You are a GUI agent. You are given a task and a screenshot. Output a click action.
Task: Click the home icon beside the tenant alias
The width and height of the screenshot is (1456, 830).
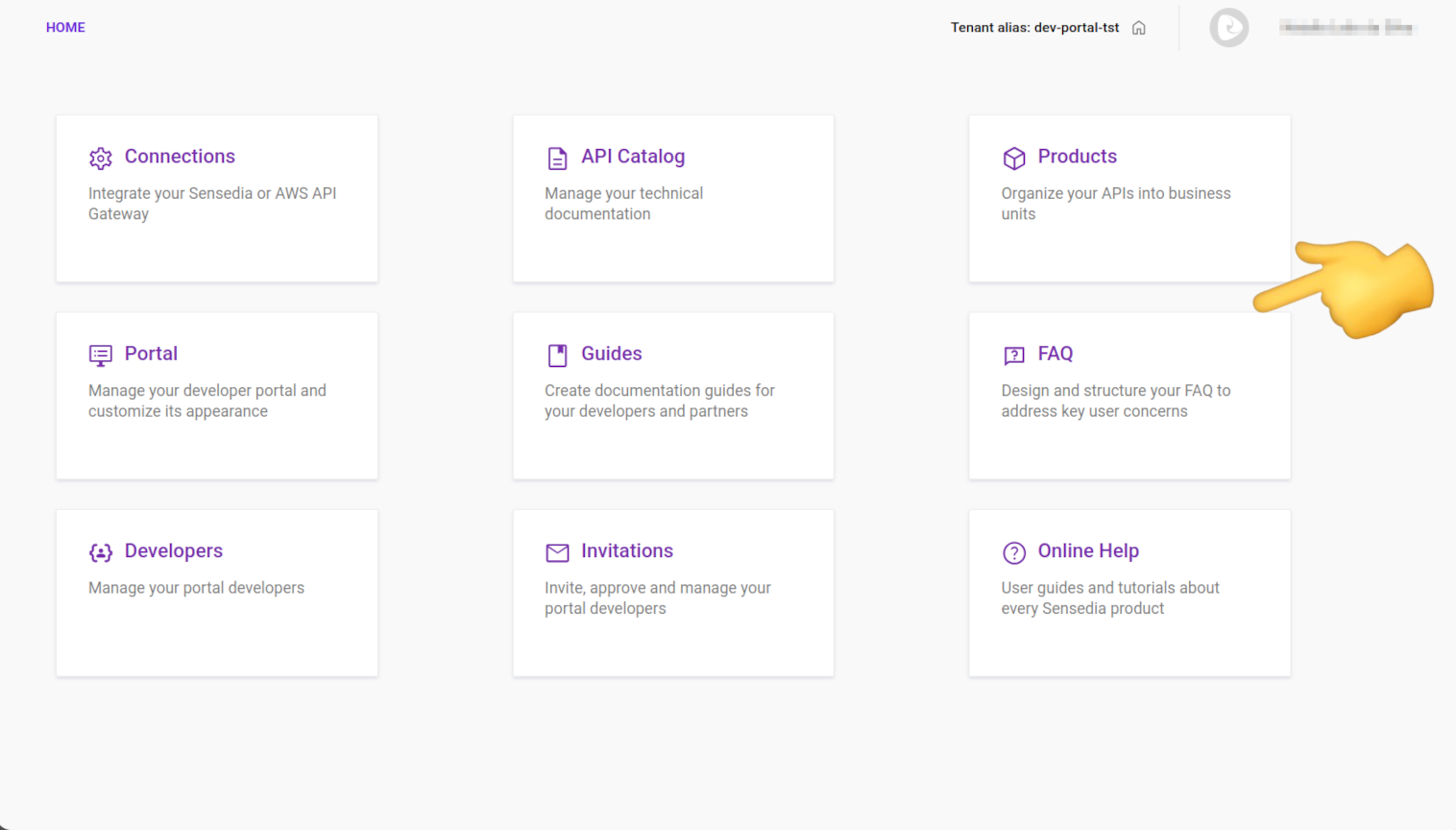click(x=1138, y=27)
